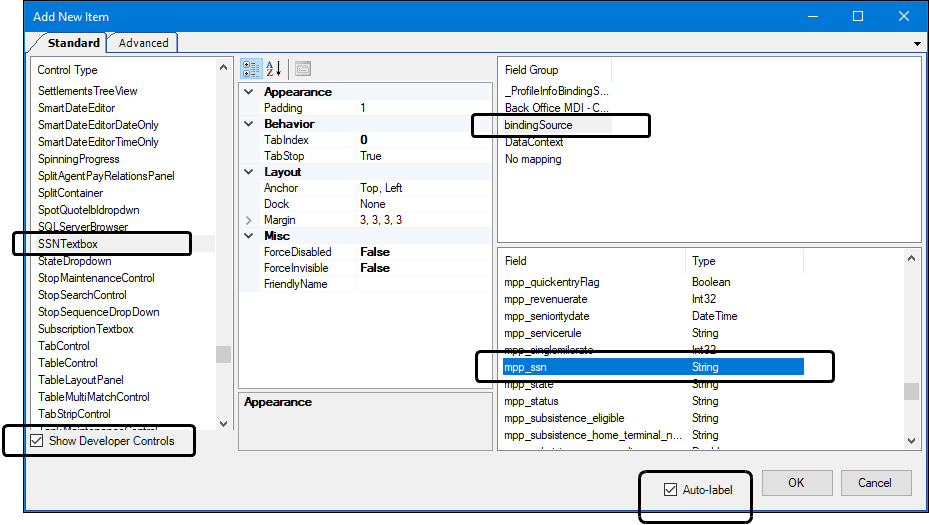Collapse the Behavior property category
929x525 pixels.
(249, 124)
